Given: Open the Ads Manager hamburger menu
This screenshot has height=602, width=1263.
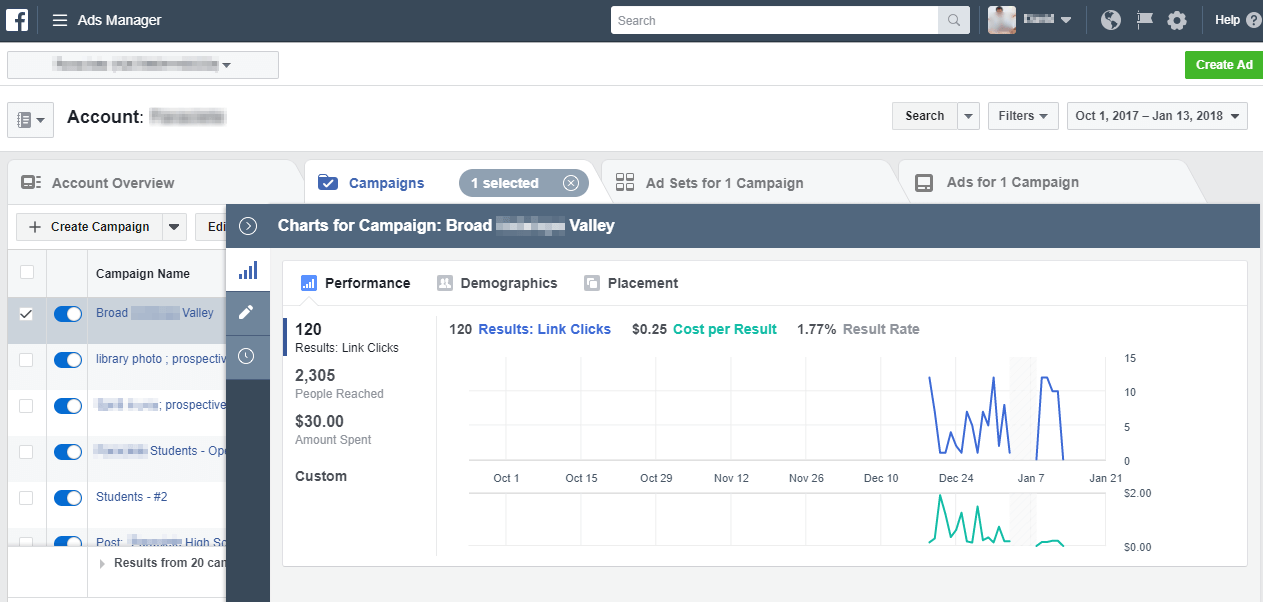Looking at the screenshot, I should click(x=60, y=20).
